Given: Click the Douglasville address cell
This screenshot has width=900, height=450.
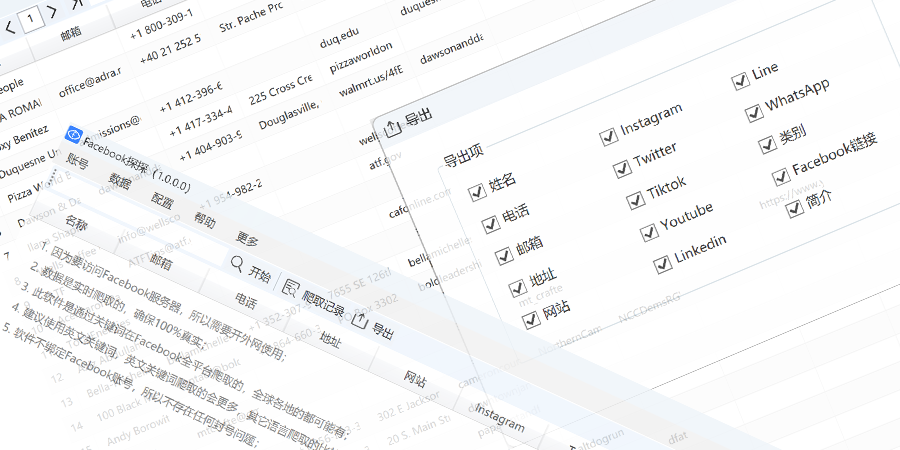Looking at the screenshot, I should pyautogui.click(x=290, y=114).
